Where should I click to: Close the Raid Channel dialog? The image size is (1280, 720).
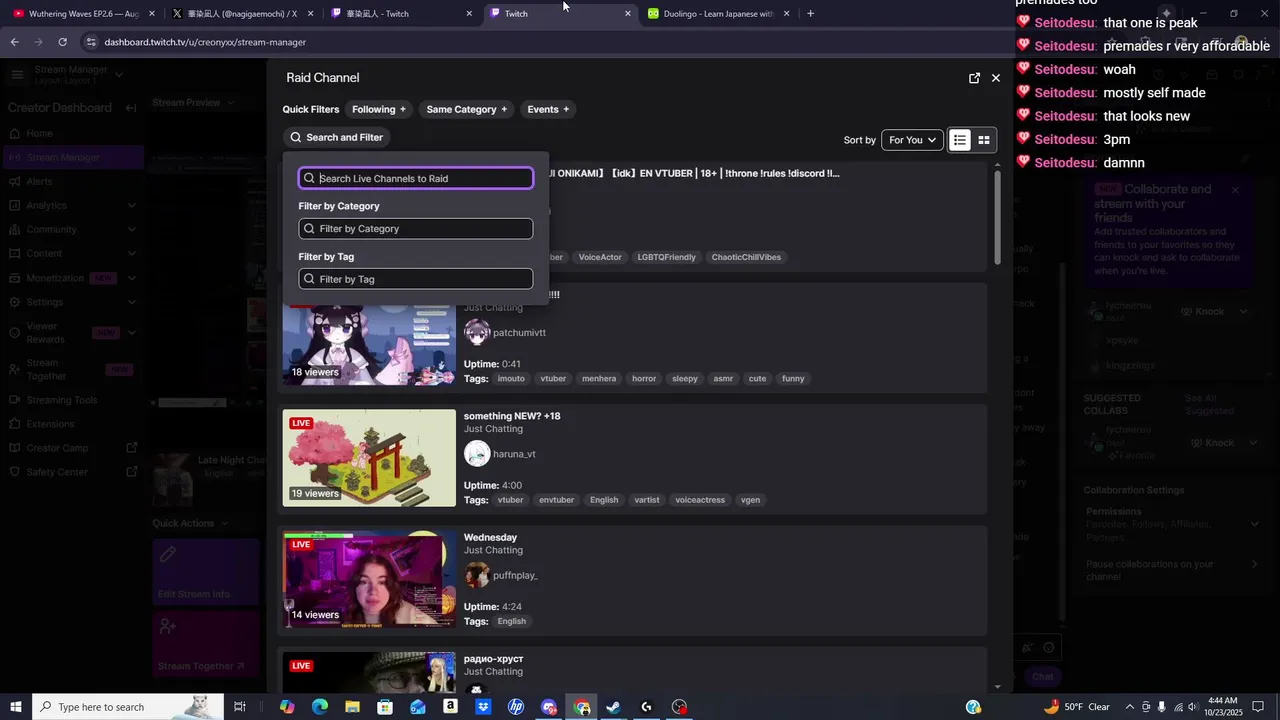(x=996, y=78)
